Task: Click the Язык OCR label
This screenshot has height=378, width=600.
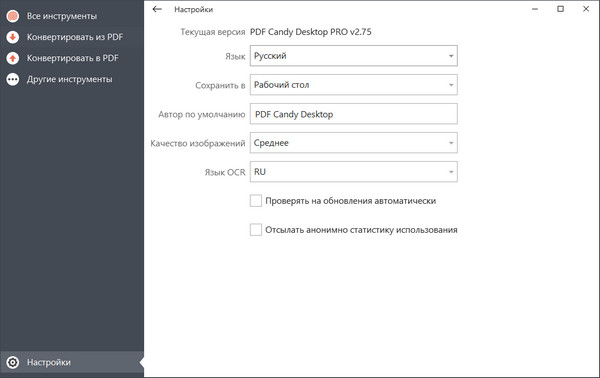Action: (225, 173)
